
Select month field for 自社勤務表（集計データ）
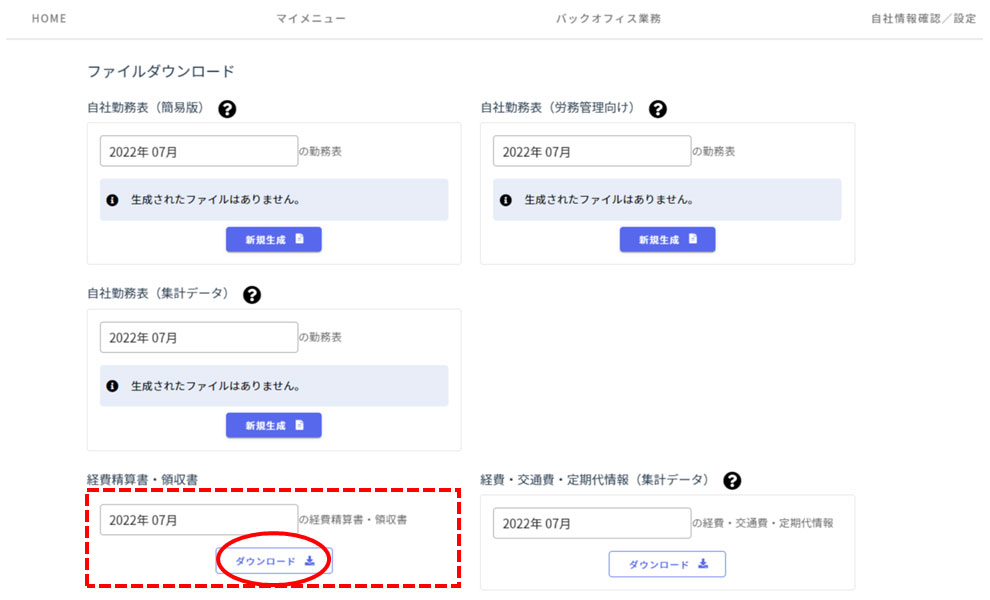(x=199, y=337)
